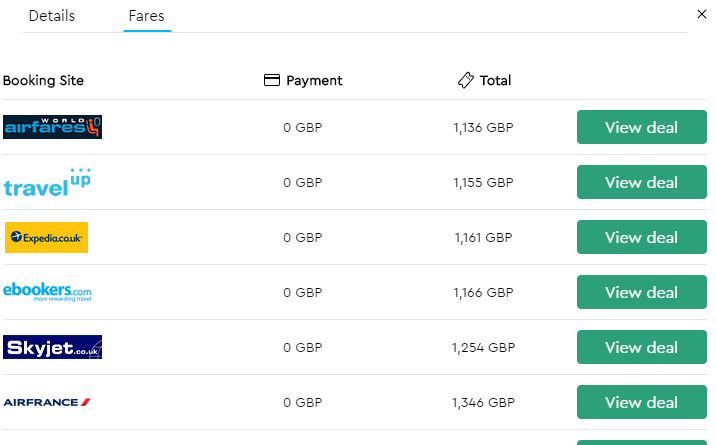Open TravelUp's View deal button
716x445 pixels.
coord(641,182)
